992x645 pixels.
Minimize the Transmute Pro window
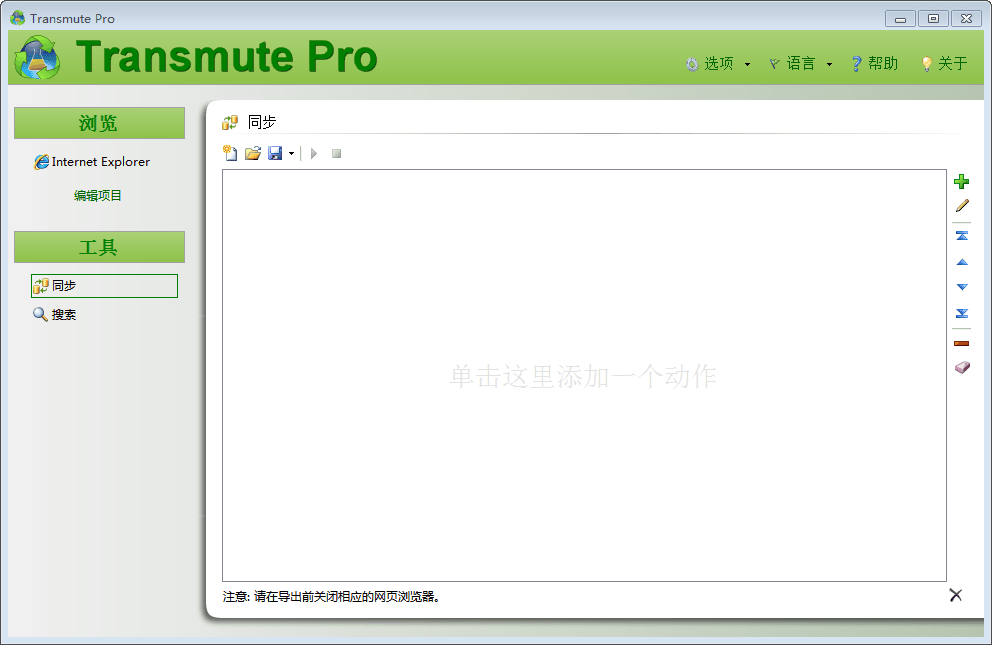pyautogui.click(x=900, y=19)
